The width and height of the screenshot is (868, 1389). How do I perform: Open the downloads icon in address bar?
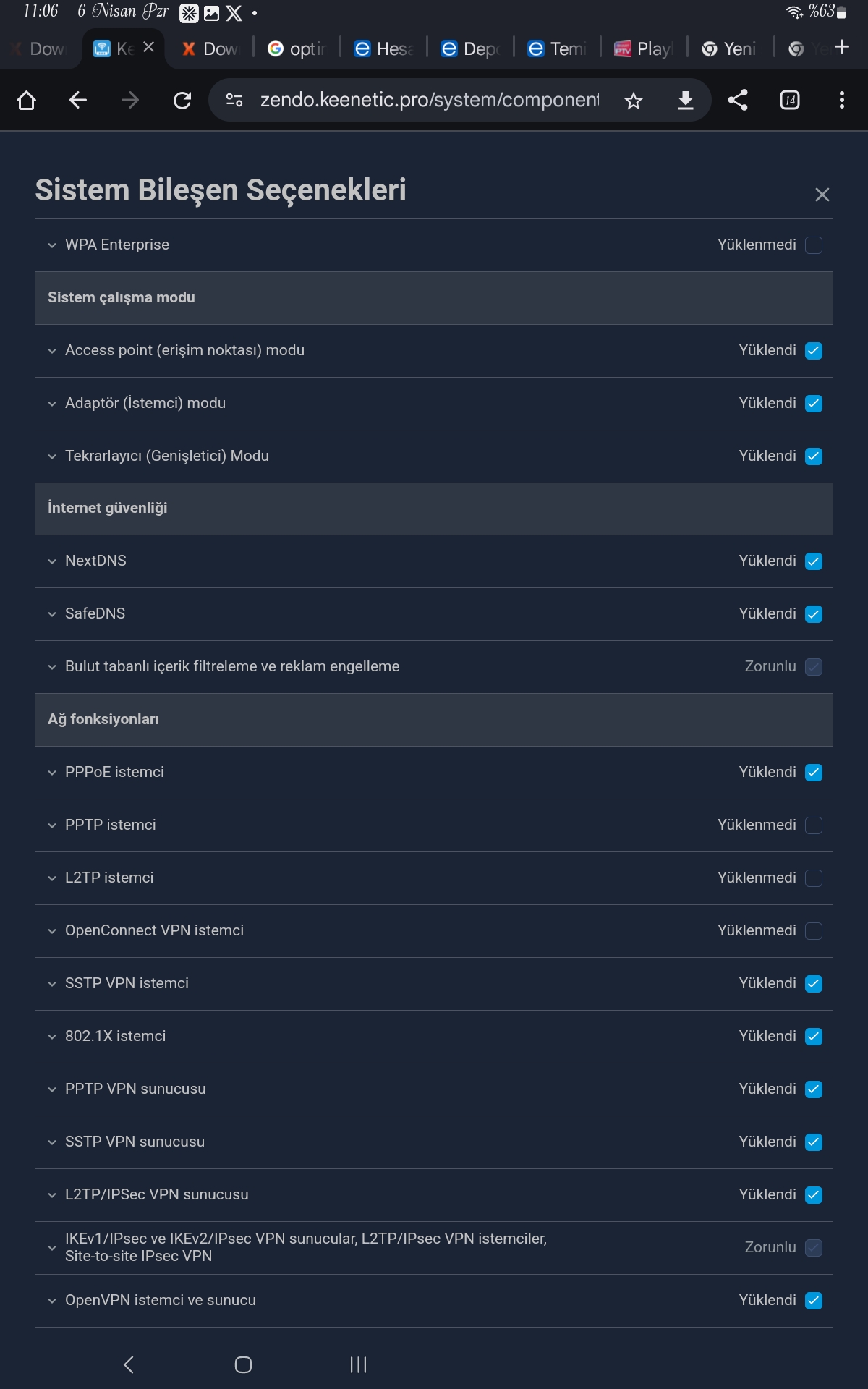tap(686, 101)
